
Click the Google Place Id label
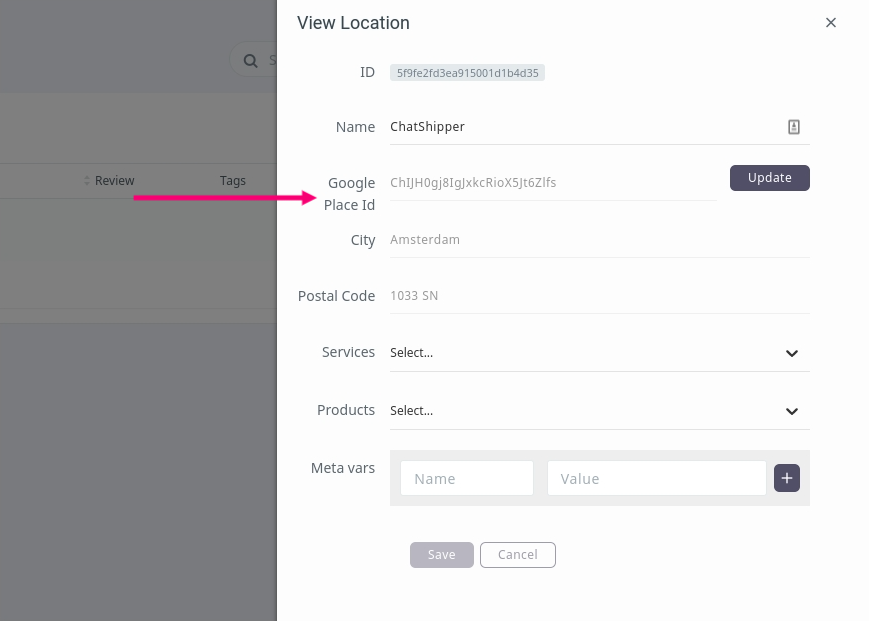350,194
